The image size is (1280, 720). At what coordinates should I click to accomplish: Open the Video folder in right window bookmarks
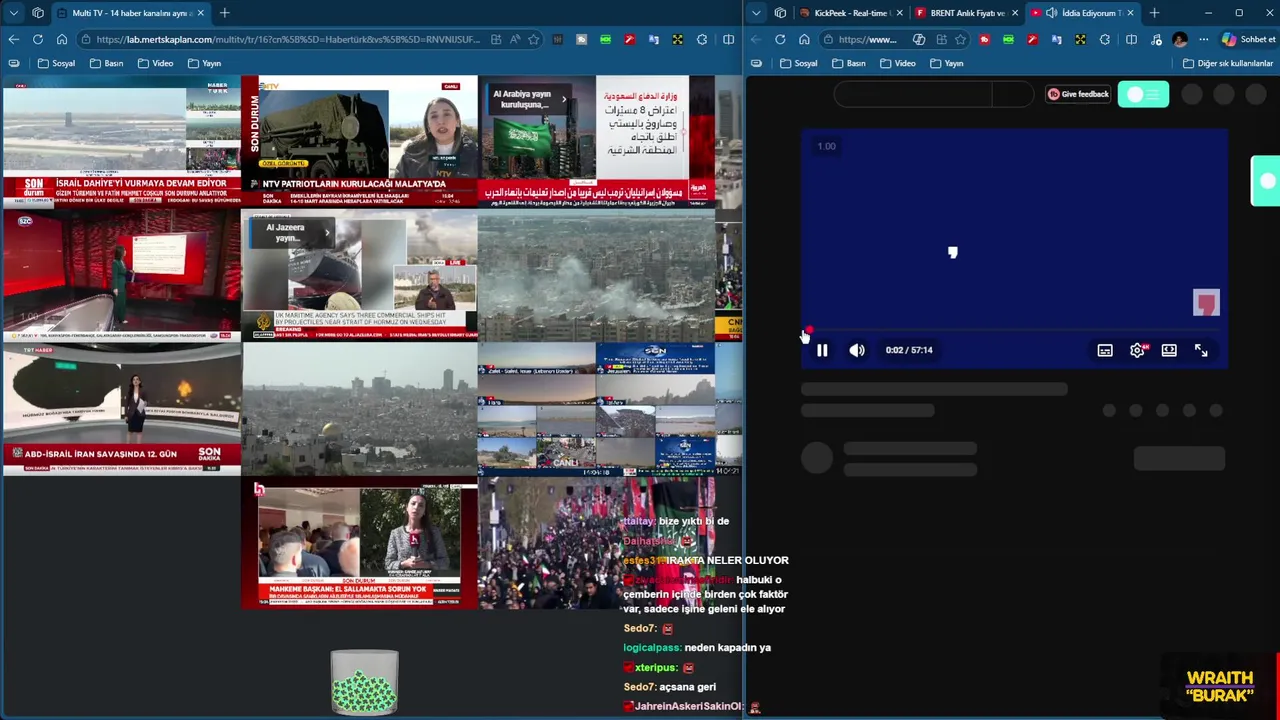(897, 63)
